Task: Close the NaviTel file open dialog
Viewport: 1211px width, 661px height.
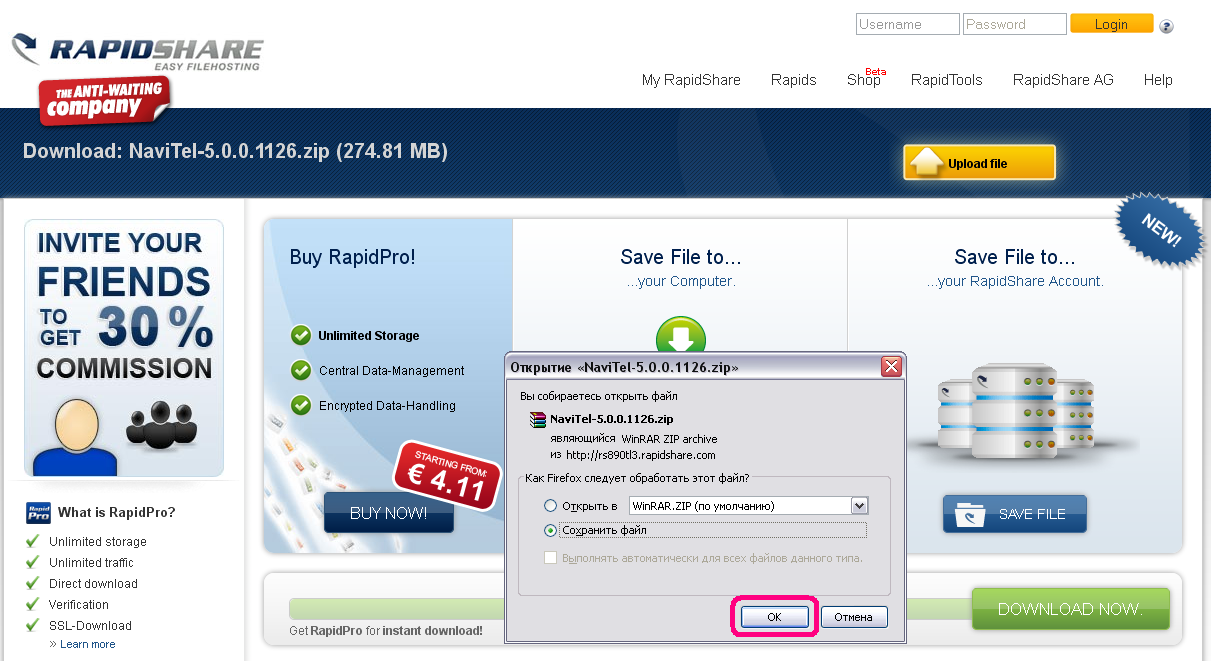Action: 891,367
